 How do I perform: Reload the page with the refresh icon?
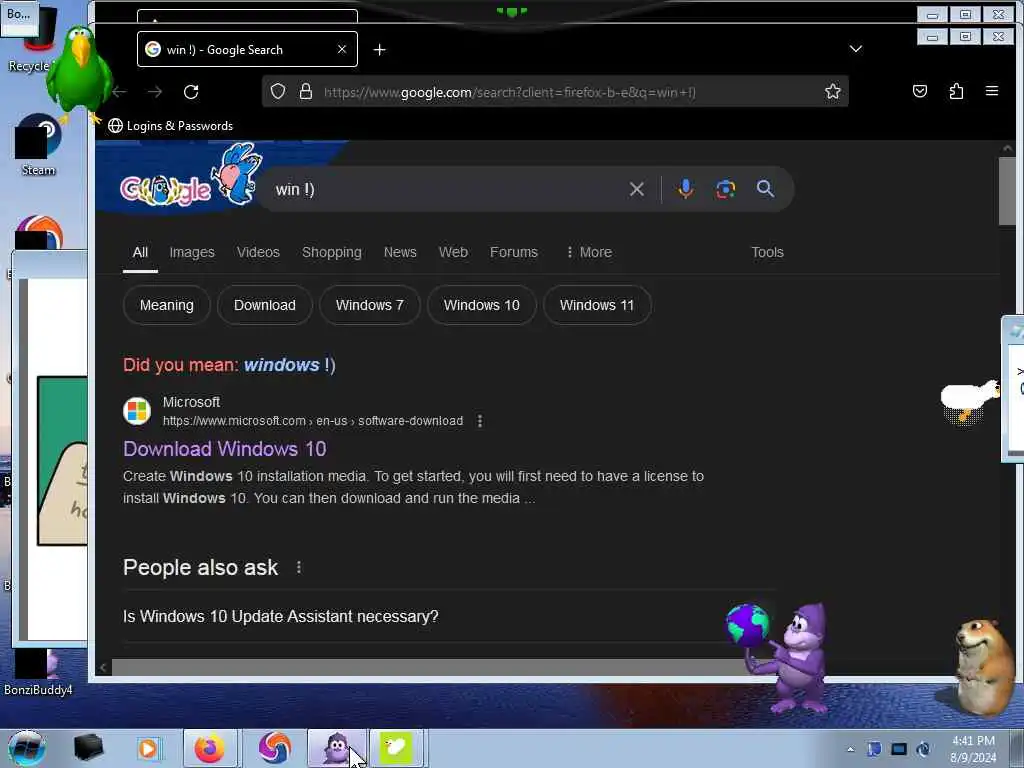(x=191, y=92)
